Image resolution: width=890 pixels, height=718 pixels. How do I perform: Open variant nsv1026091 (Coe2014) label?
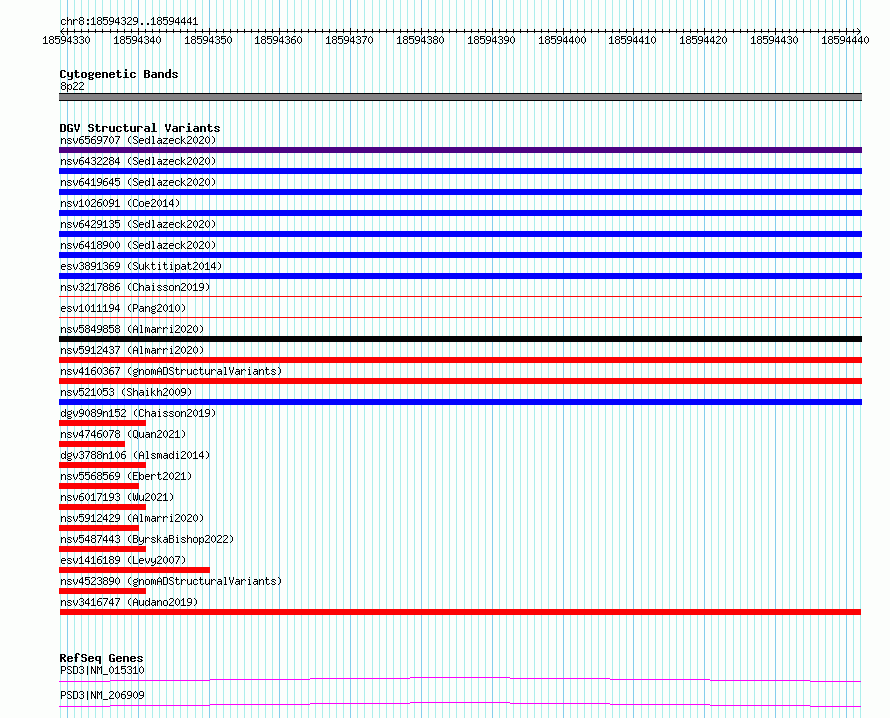pyautogui.click(x=120, y=203)
